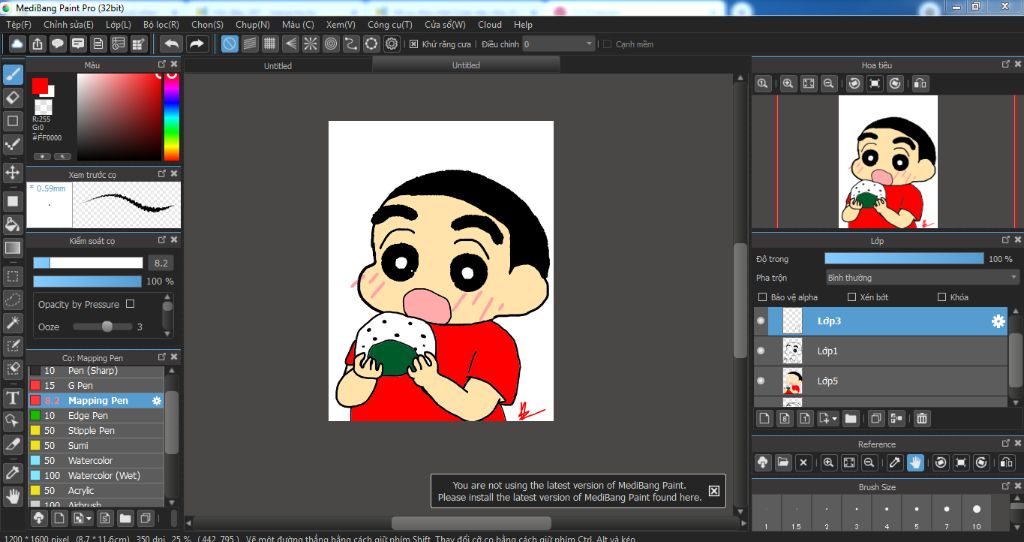The height and width of the screenshot is (542, 1024).
Task: Select the Hand tool
Action: click(x=12, y=496)
